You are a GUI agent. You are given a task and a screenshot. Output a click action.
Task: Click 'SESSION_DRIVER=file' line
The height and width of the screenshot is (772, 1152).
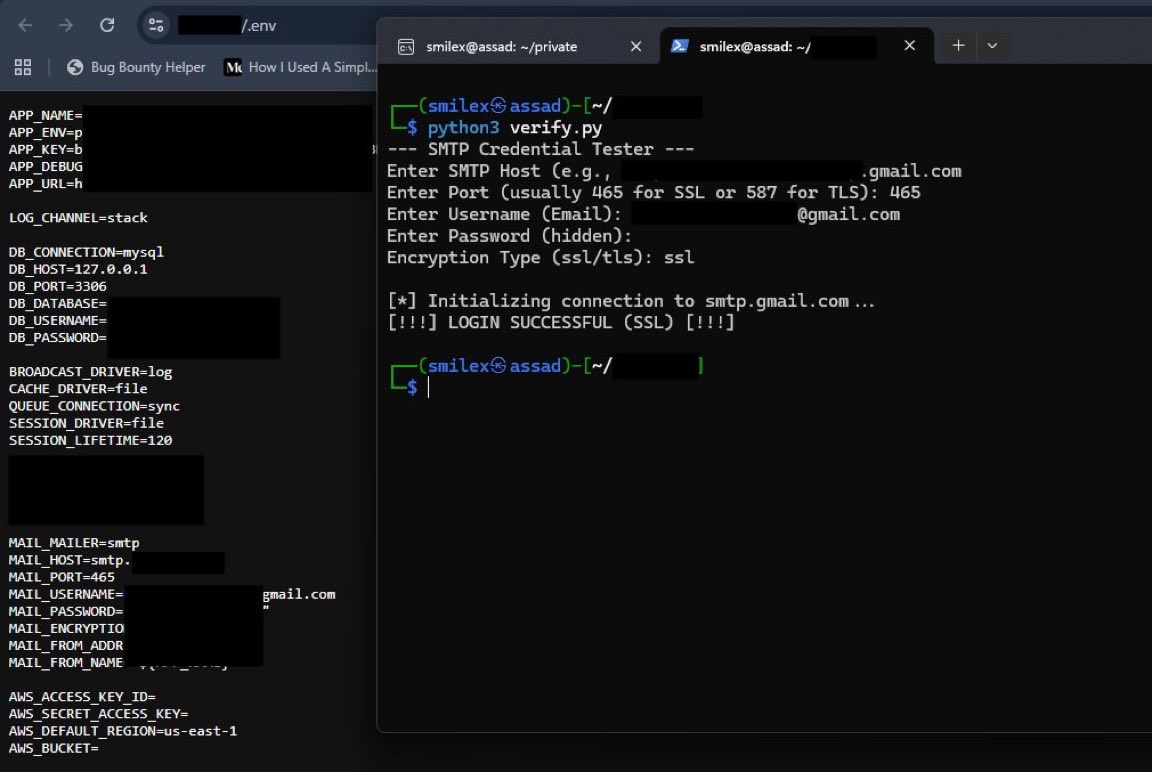coord(86,423)
